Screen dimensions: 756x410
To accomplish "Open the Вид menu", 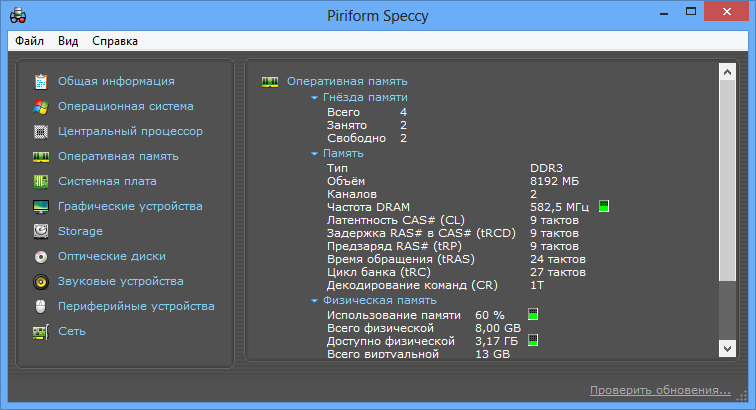I will pyautogui.click(x=68, y=41).
